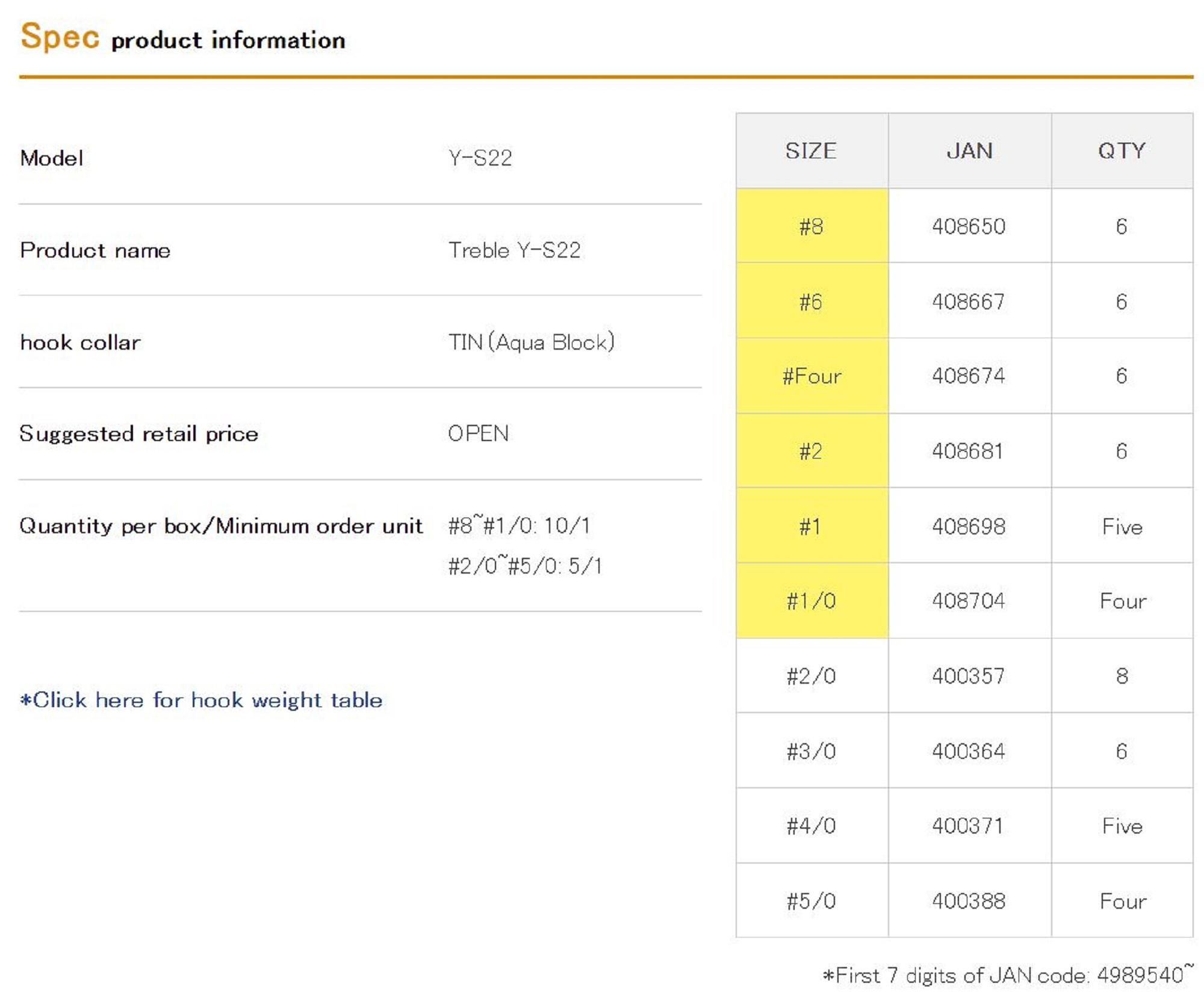Click the #2/0 size cell

coord(811,676)
